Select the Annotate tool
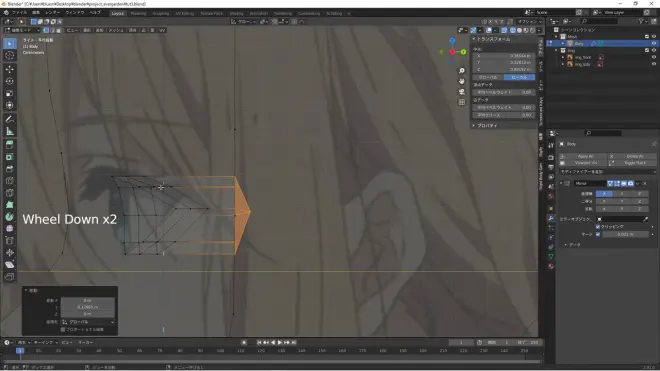Image resolution: width=660 pixels, height=371 pixels. pos(10,119)
